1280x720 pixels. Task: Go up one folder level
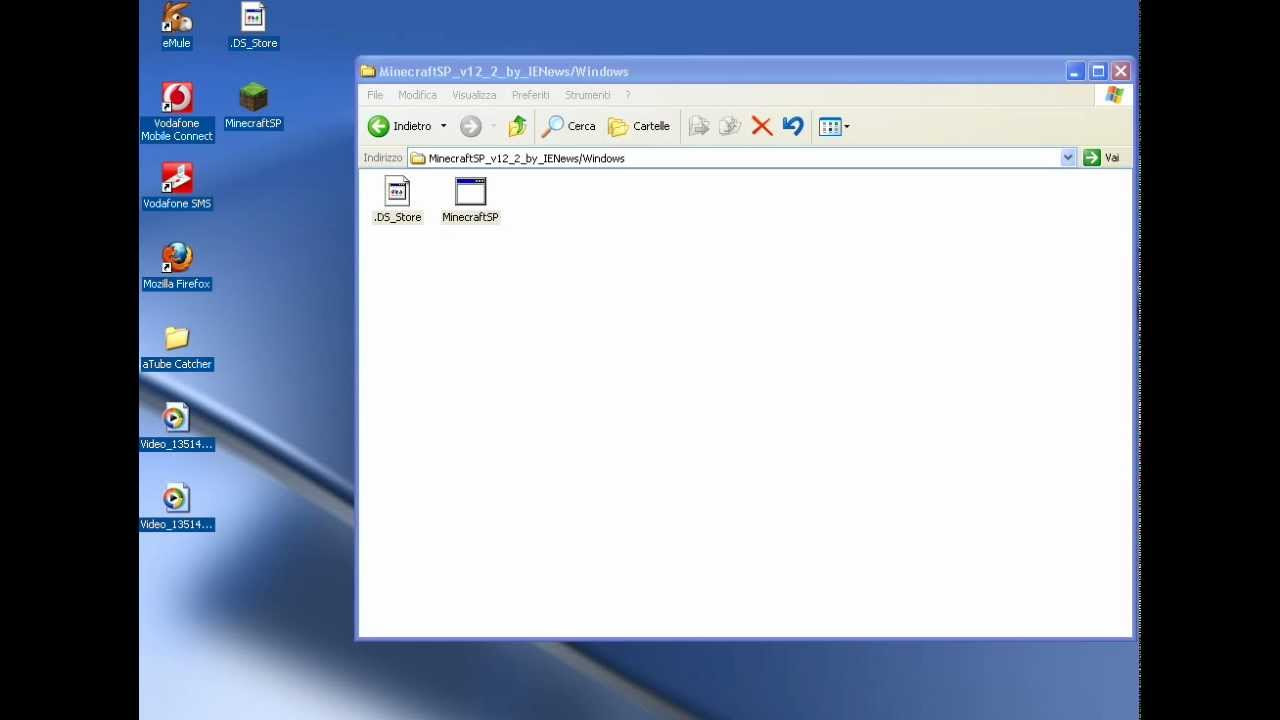(x=517, y=126)
